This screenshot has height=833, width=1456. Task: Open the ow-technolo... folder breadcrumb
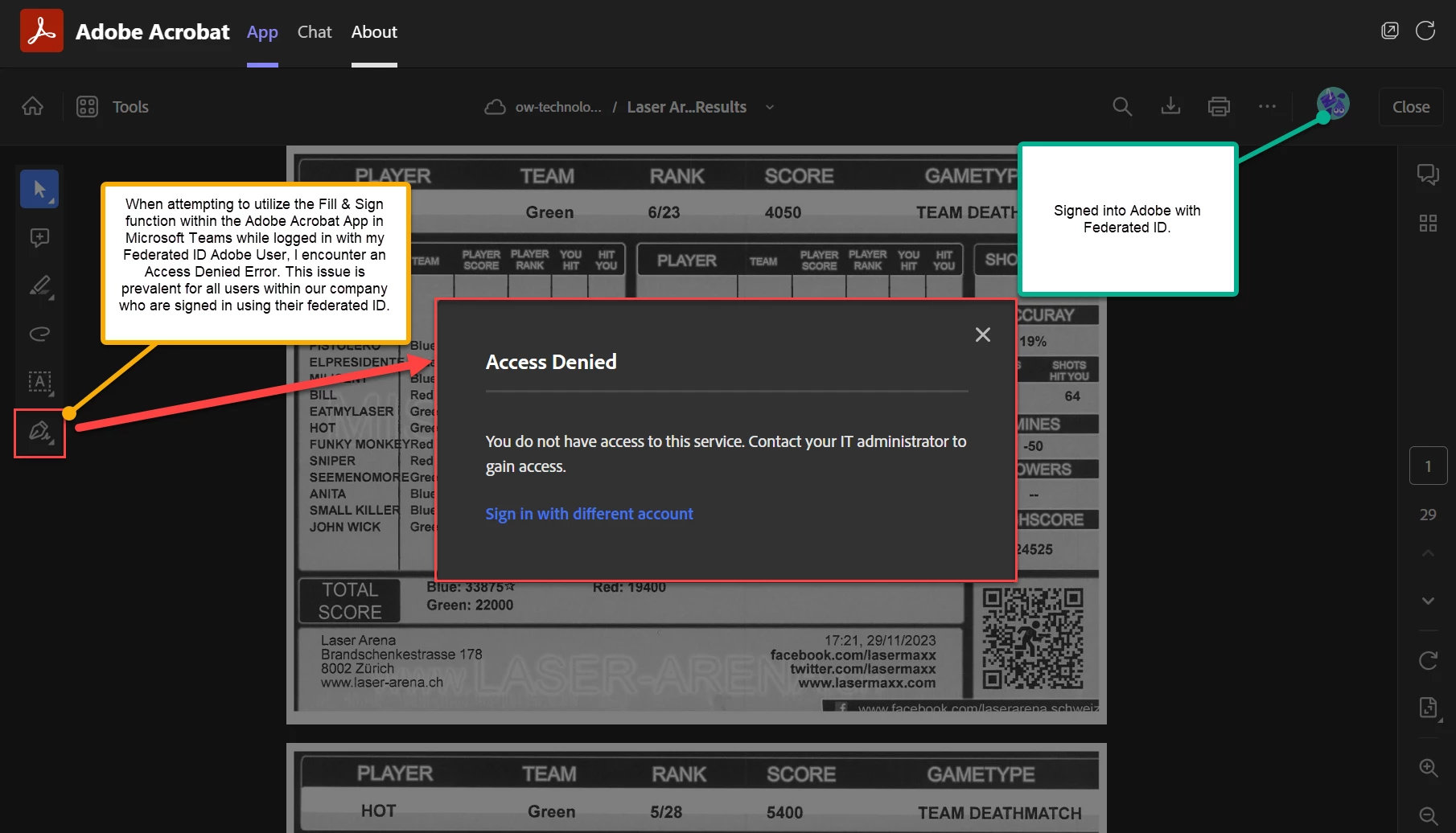558,107
